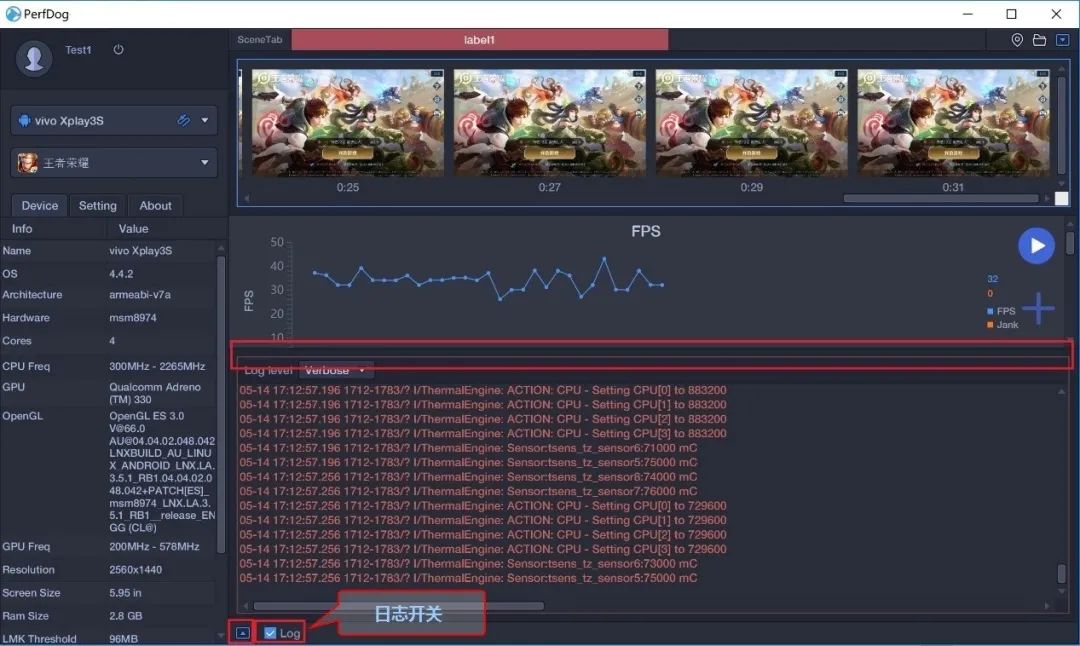The height and width of the screenshot is (646, 1080).
Task: Click the Test1 user avatar
Action: [x=34, y=59]
